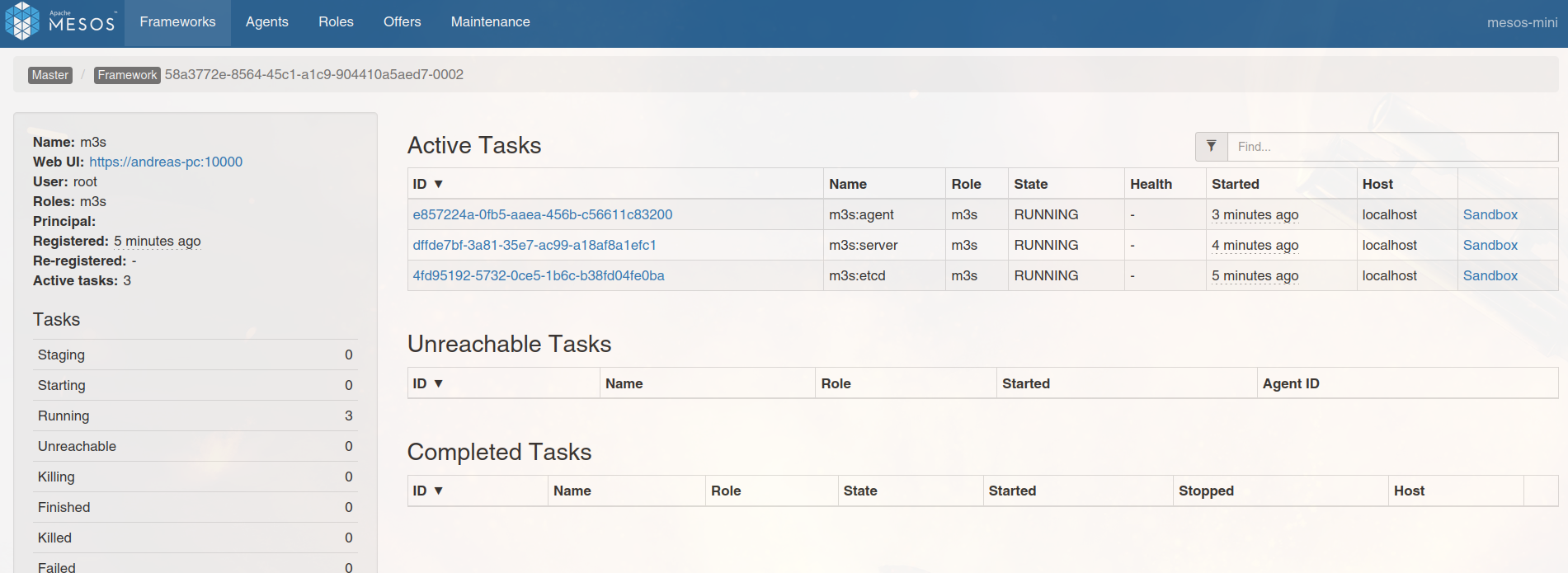This screenshot has width=1568, height=573.
Task: Click the framework ID 58a3772e-8564-45c1-a1c9-904410a5aed7-0002
Action: (313, 74)
